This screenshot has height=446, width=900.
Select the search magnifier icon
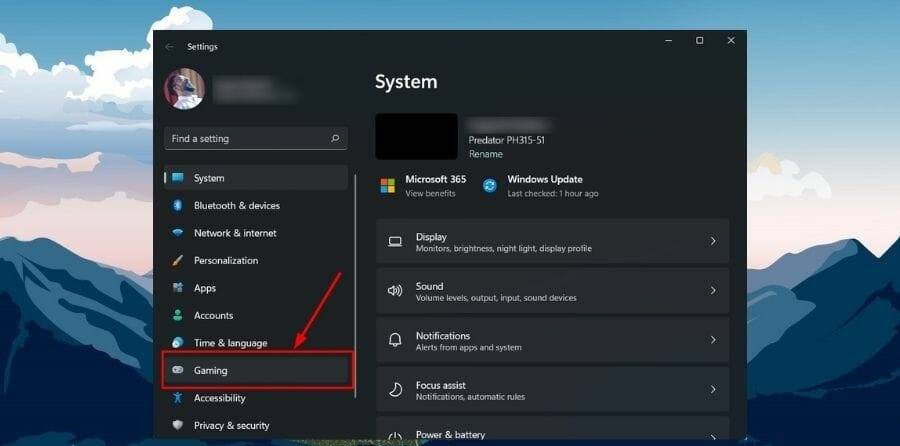point(335,139)
